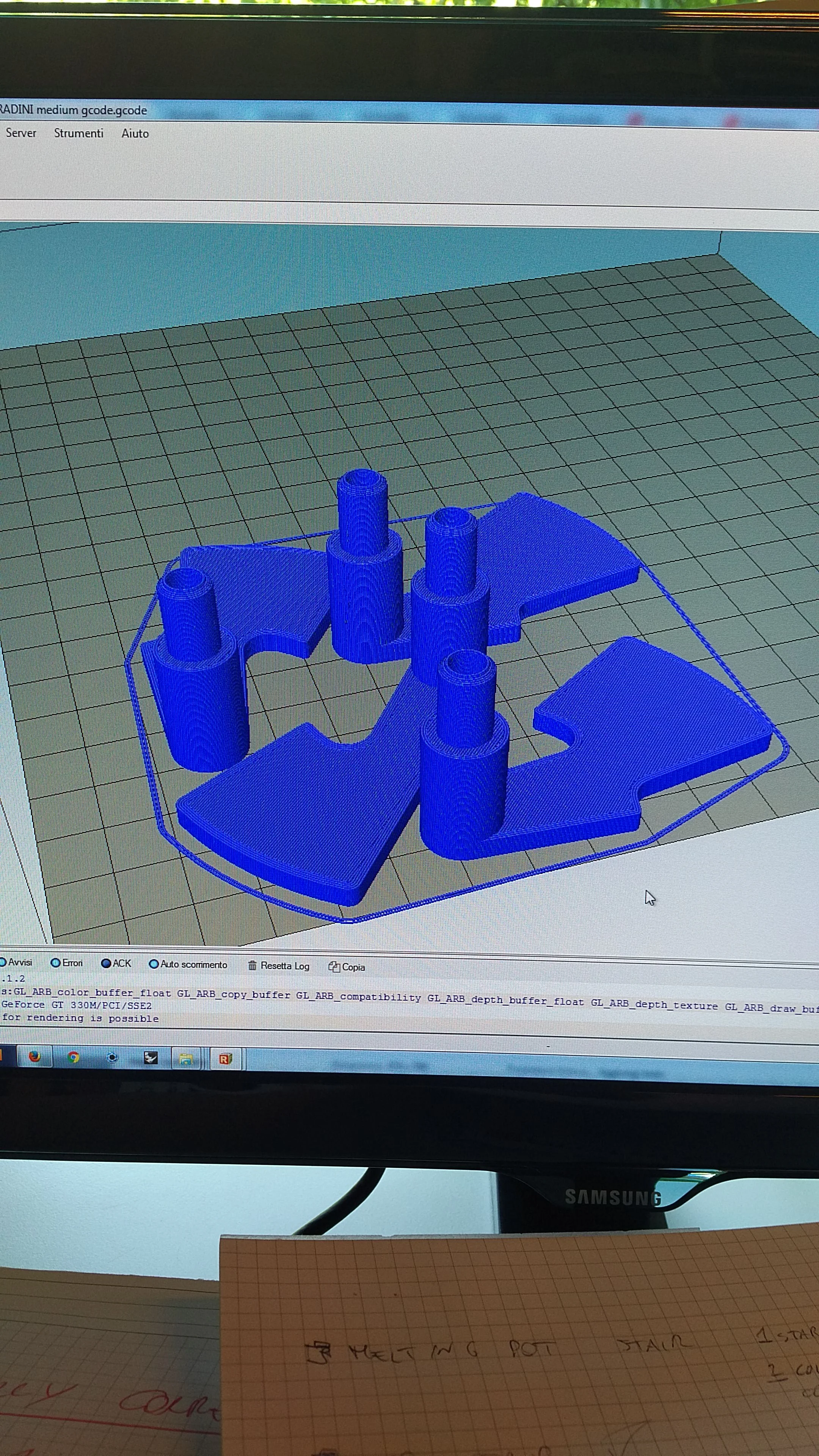Click the blue round taskbar icon
The image size is (819, 1456).
tap(112, 1057)
